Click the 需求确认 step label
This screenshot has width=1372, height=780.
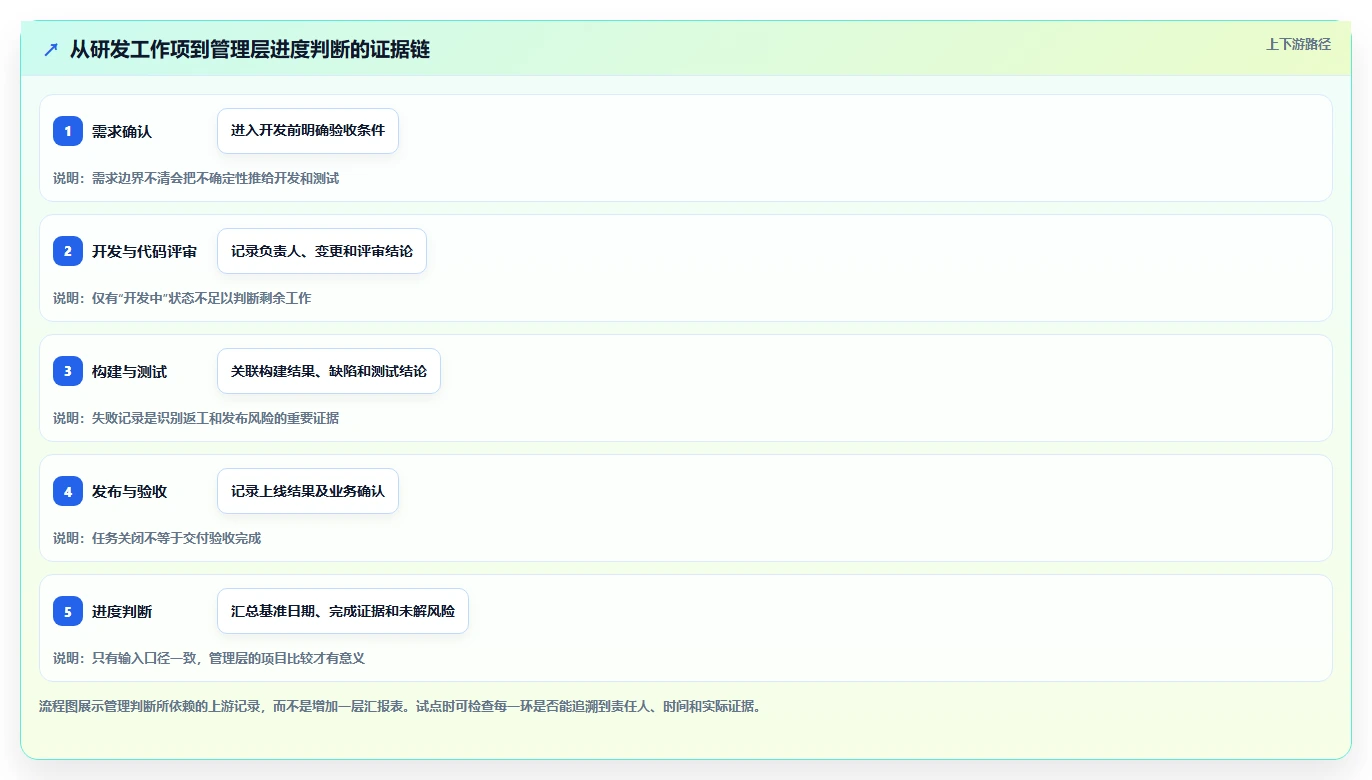[122, 132]
